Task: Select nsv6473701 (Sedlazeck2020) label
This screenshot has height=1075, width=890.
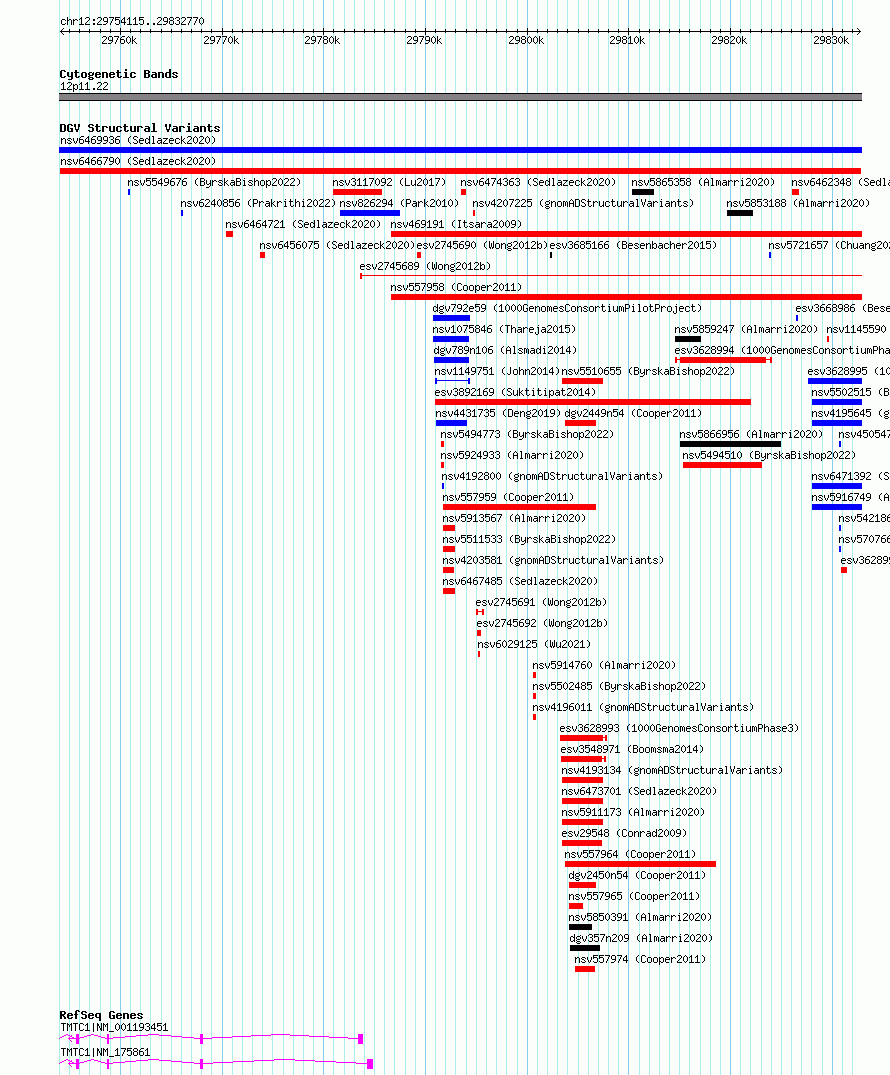Action: [x=639, y=792]
